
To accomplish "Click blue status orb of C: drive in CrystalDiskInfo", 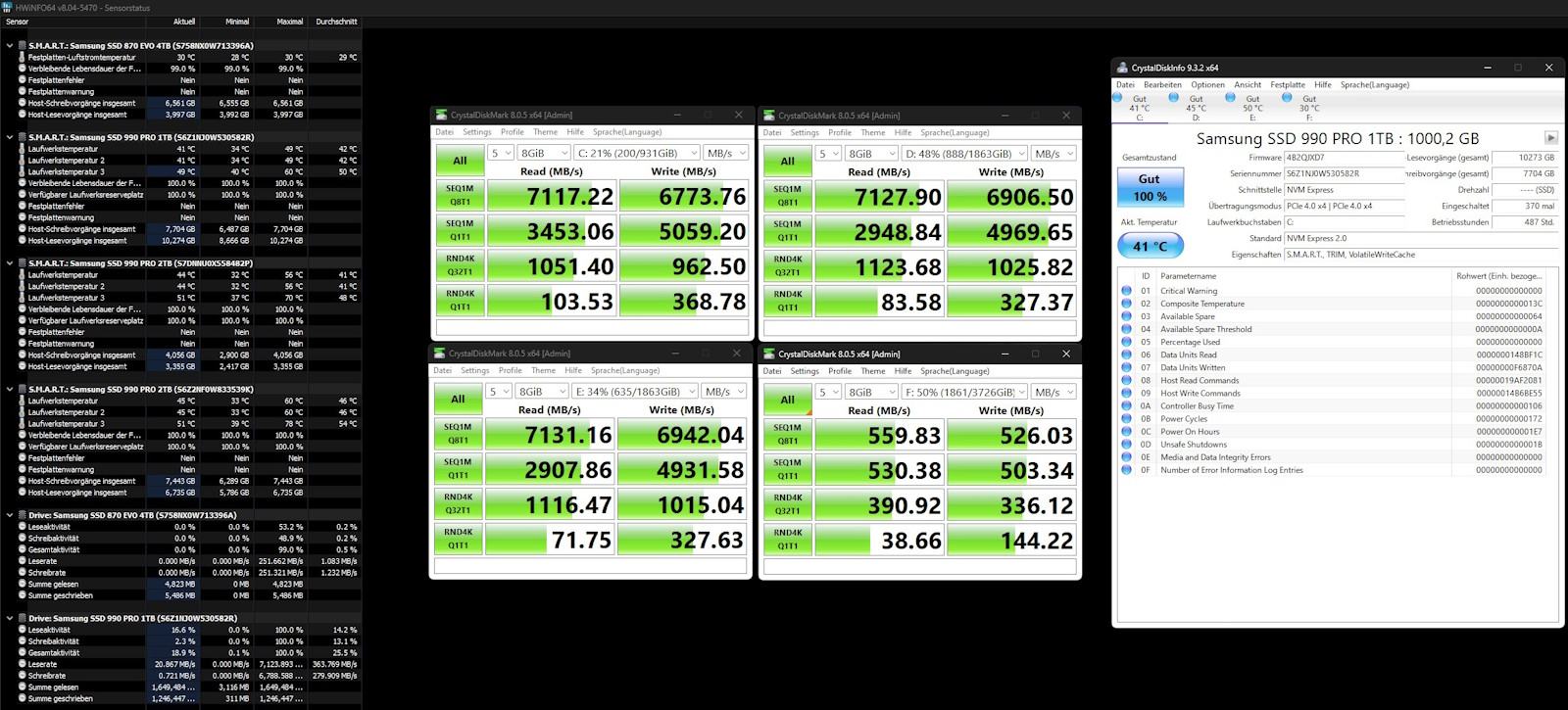I will (x=1117, y=97).
